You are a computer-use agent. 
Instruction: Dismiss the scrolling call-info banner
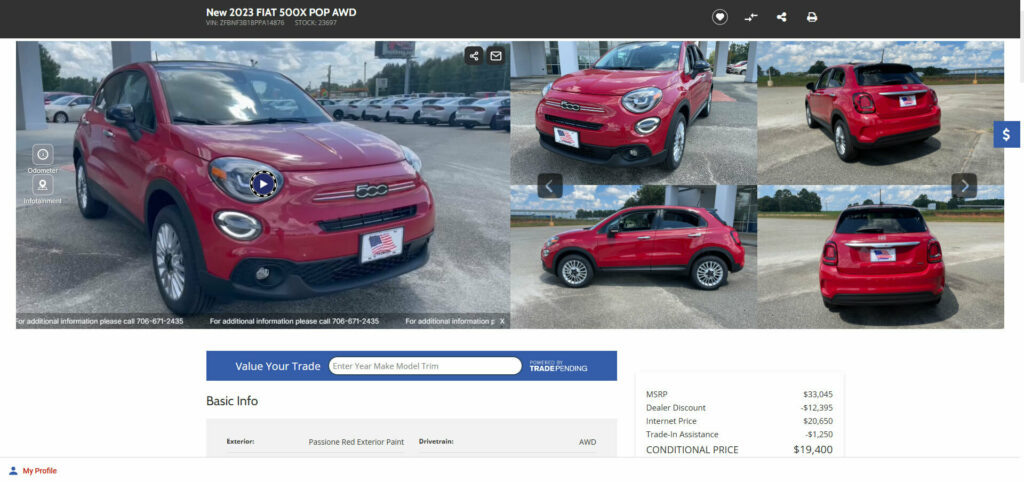pos(502,321)
